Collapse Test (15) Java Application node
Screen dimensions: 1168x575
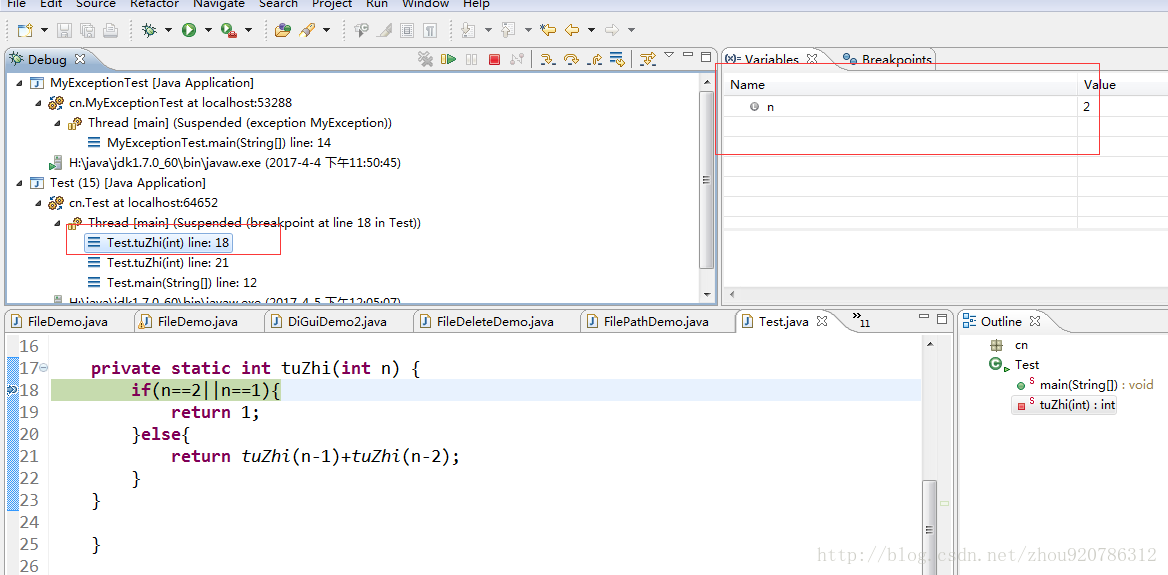coord(19,182)
